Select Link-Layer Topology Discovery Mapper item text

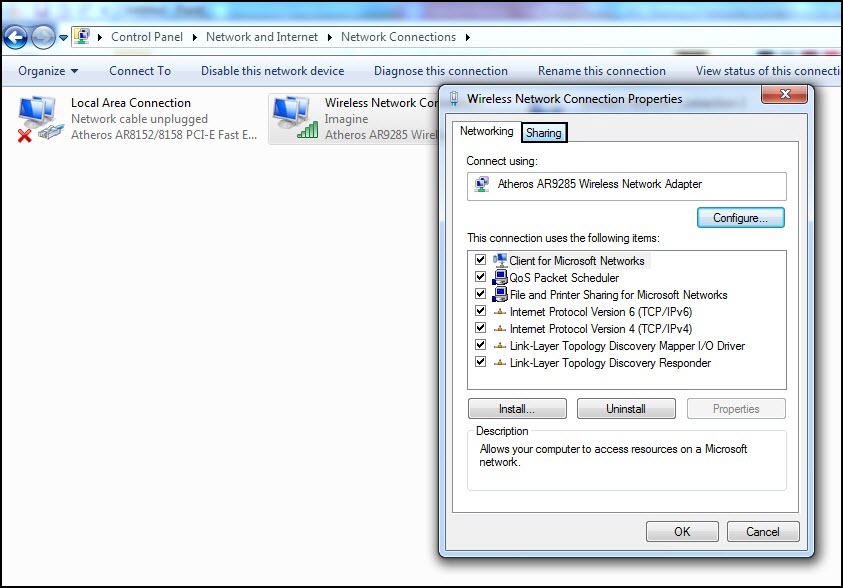(627, 346)
